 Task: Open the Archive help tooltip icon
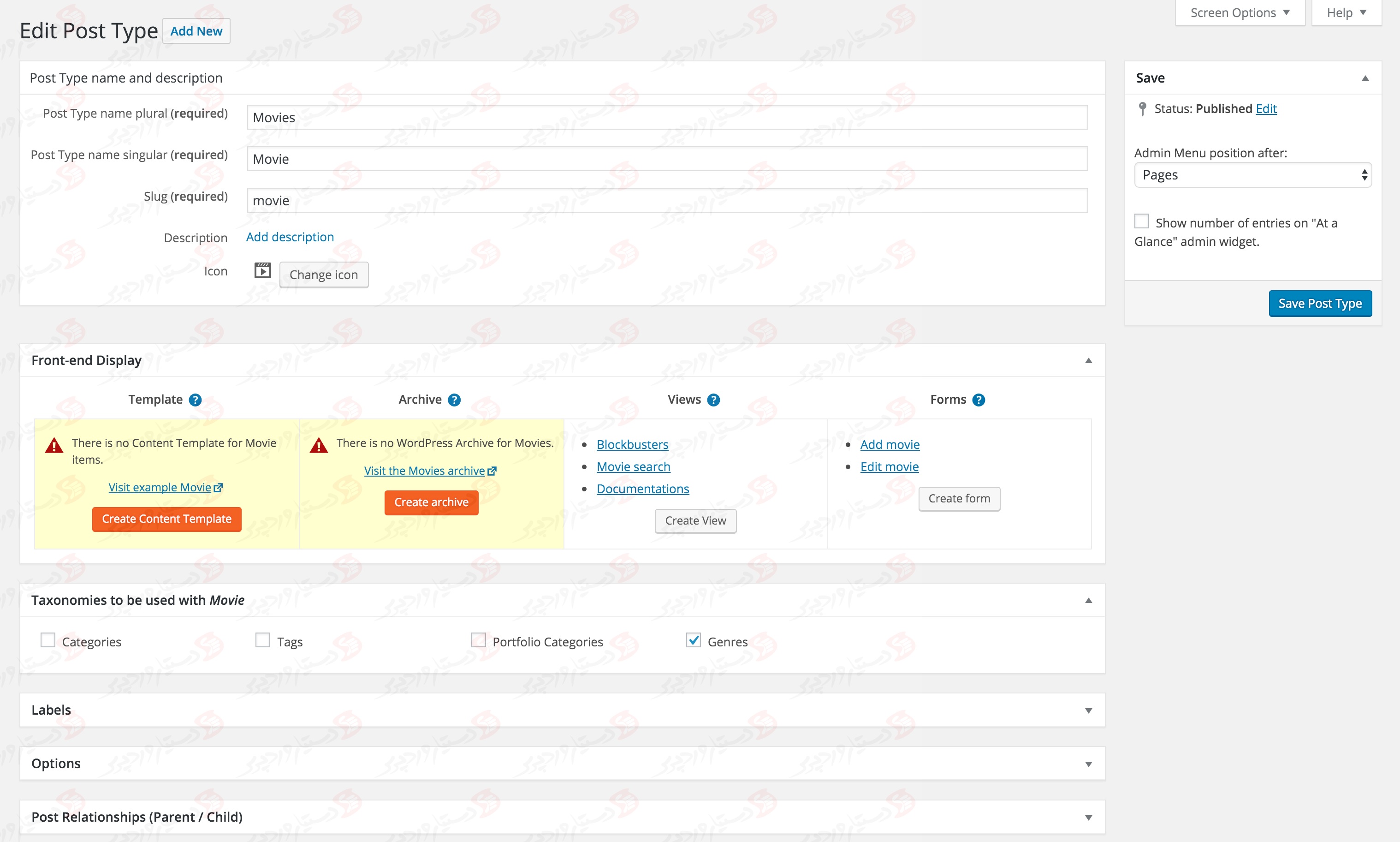(x=454, y=400)
